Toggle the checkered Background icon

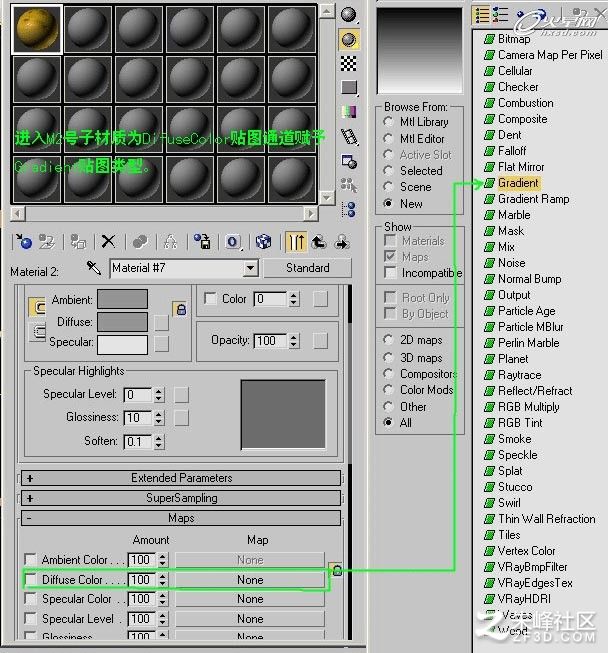(349, 63)
